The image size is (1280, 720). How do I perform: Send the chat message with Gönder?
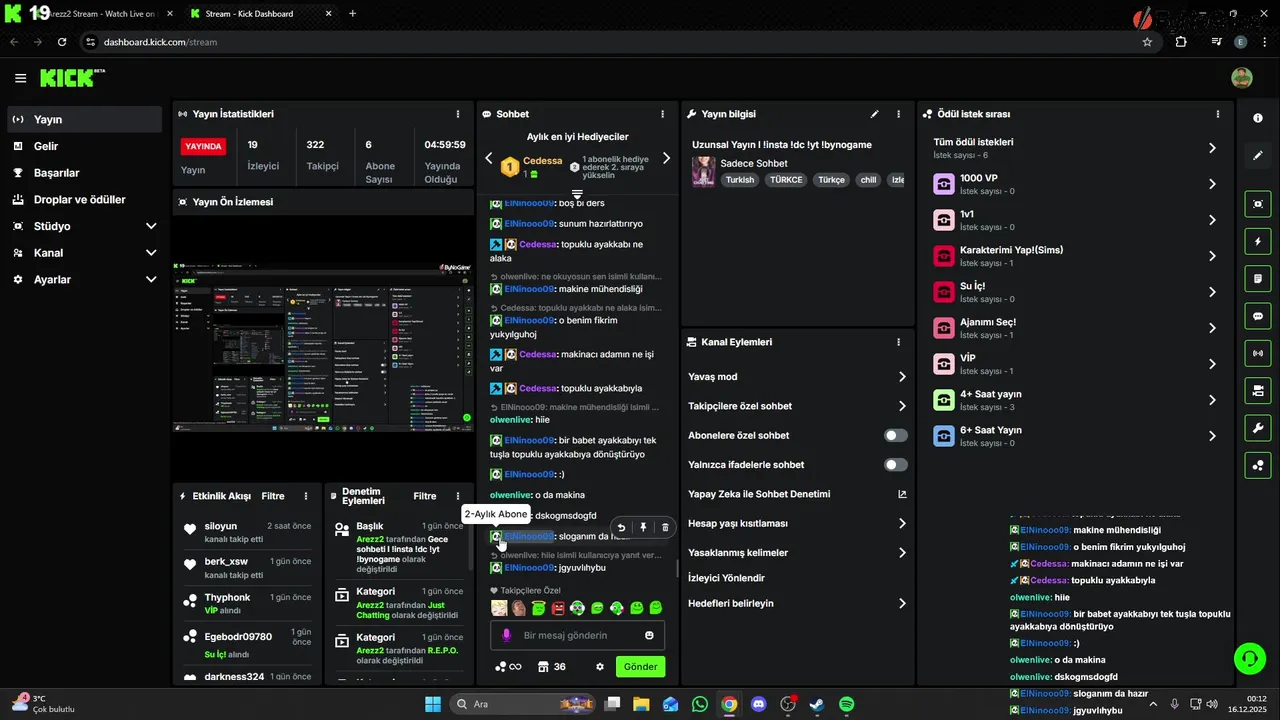click(x=640, y=667)
